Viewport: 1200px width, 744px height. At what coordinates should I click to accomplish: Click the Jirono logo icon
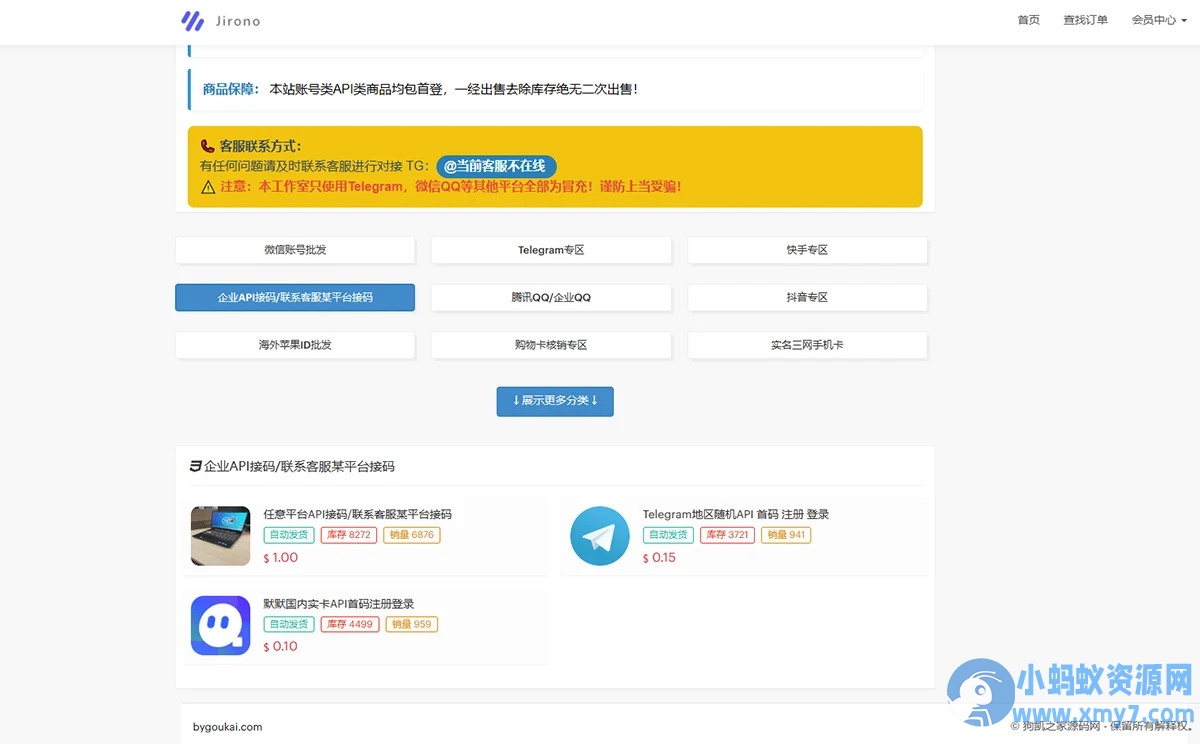tap(193, 20)
